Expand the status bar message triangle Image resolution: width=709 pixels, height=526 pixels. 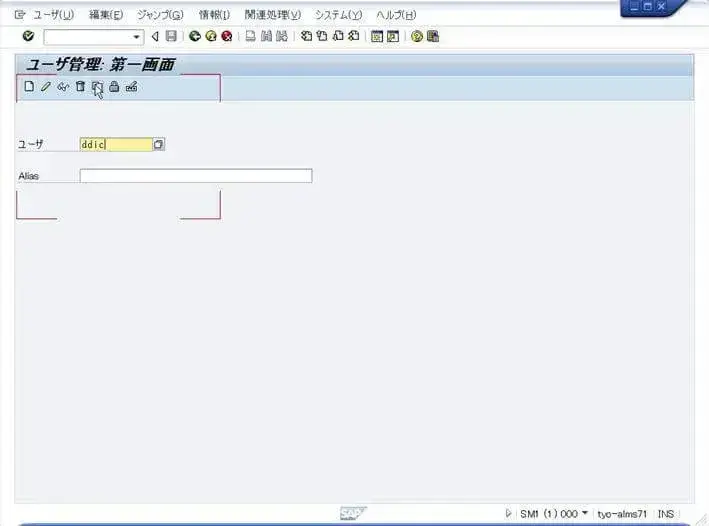click(x=508, y=513)
